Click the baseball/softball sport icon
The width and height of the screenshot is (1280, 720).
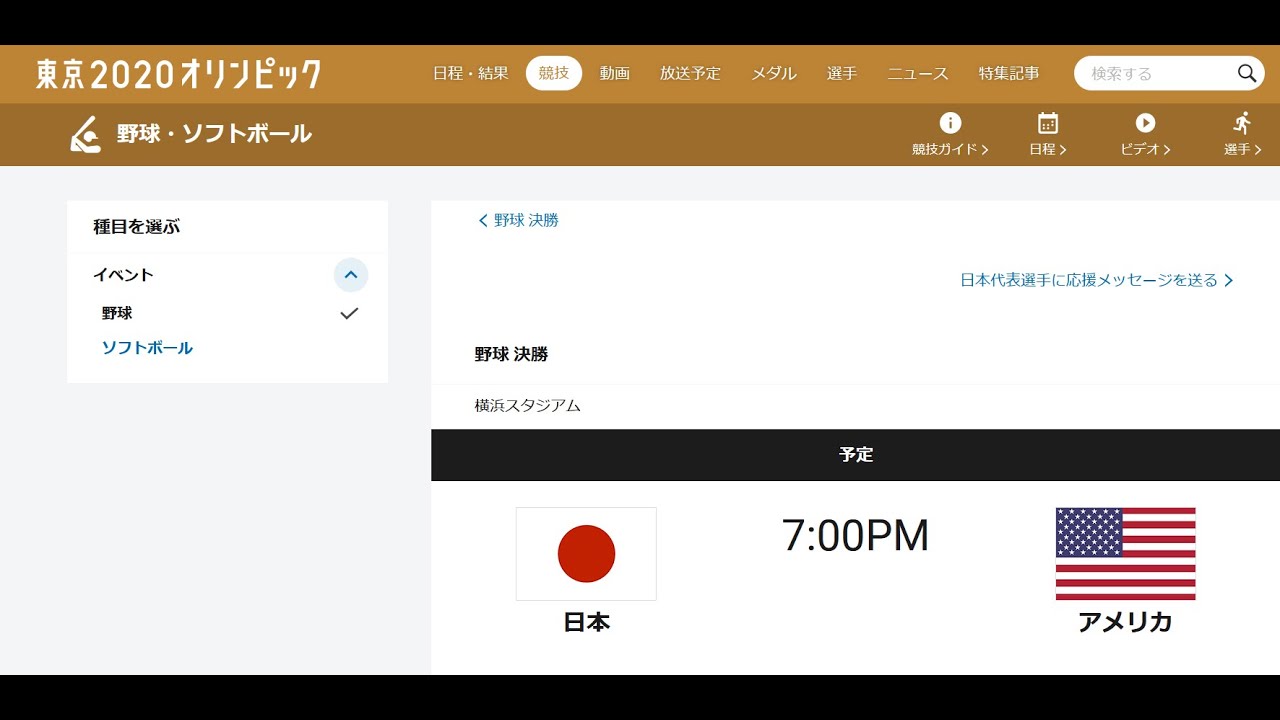86,134
